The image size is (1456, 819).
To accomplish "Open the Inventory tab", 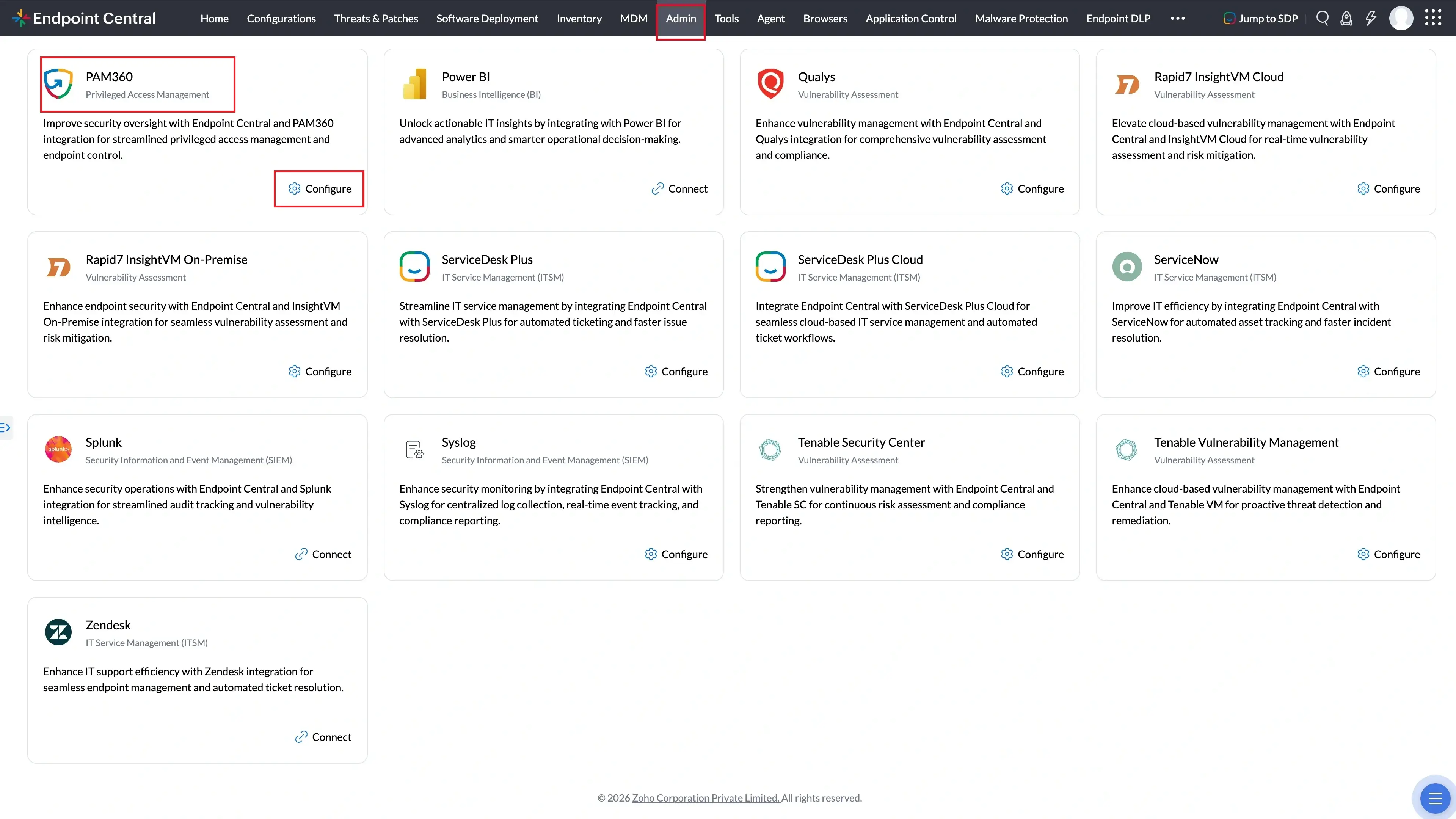I will point(579,18).
